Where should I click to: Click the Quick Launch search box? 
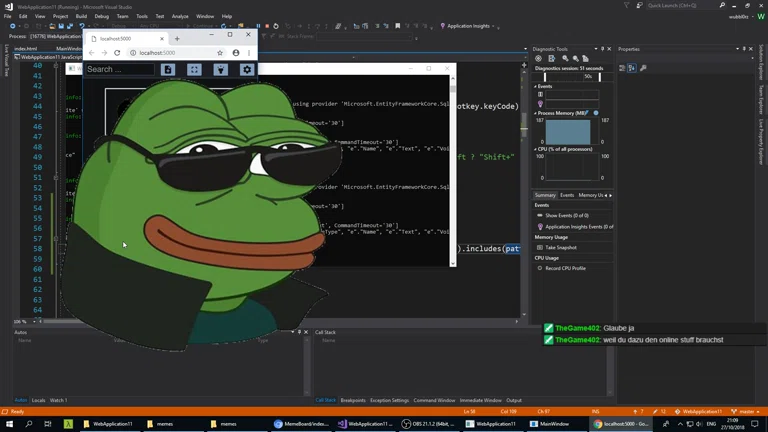tap(686, 5)
